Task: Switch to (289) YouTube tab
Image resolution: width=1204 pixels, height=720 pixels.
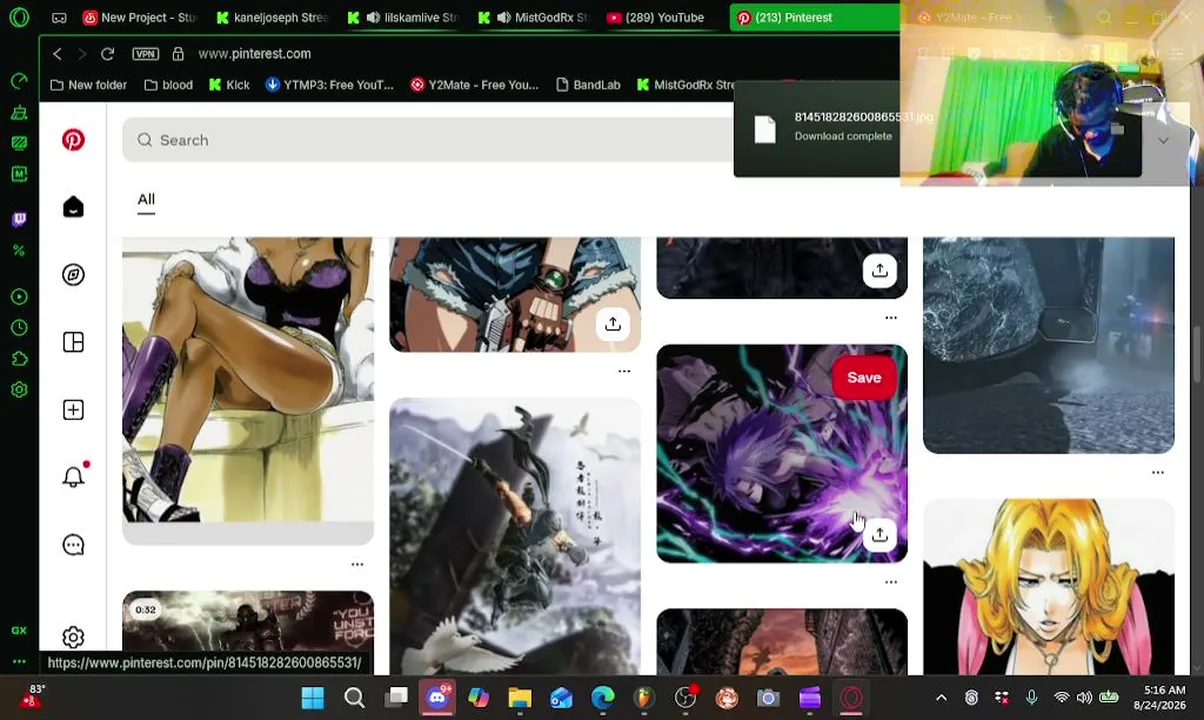Action: pos(663,17)
